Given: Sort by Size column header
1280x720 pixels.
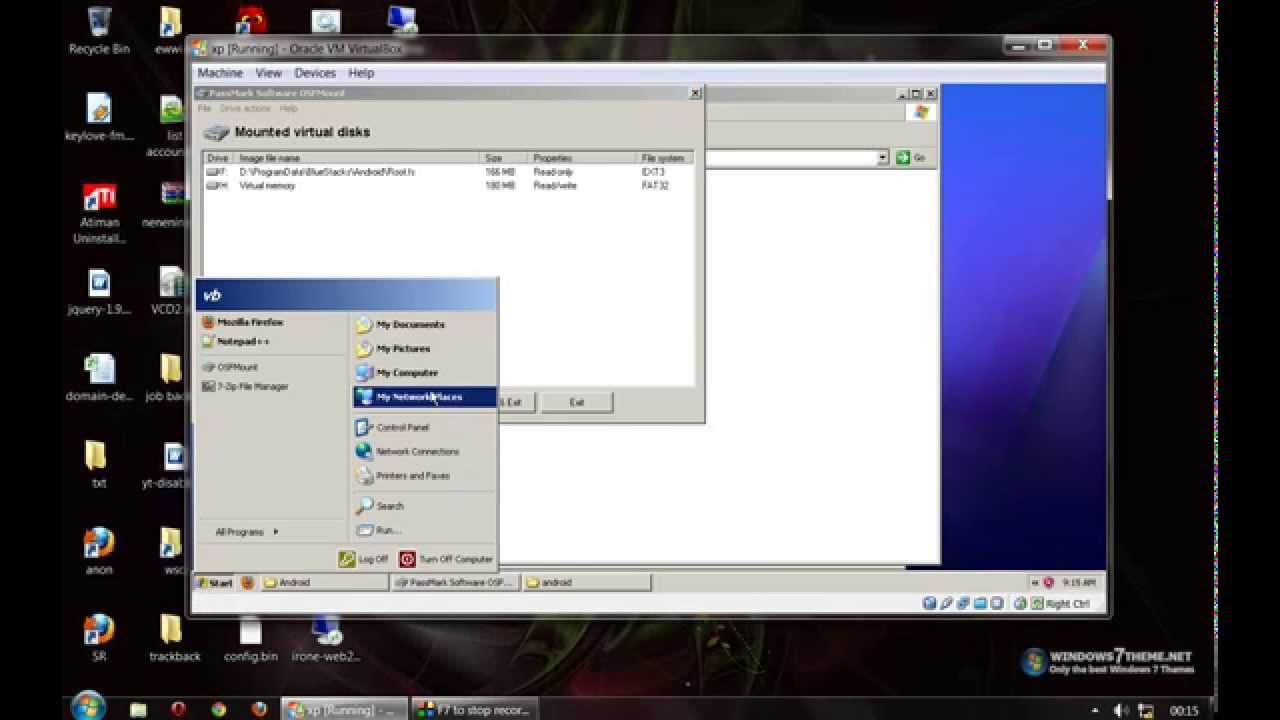Looking at the screenshot, I should 504,158.
